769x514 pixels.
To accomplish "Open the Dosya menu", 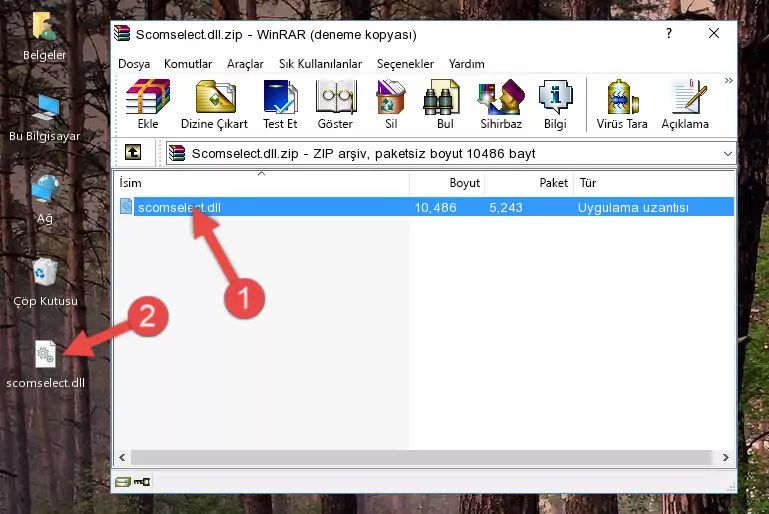I will pos(134,64).
